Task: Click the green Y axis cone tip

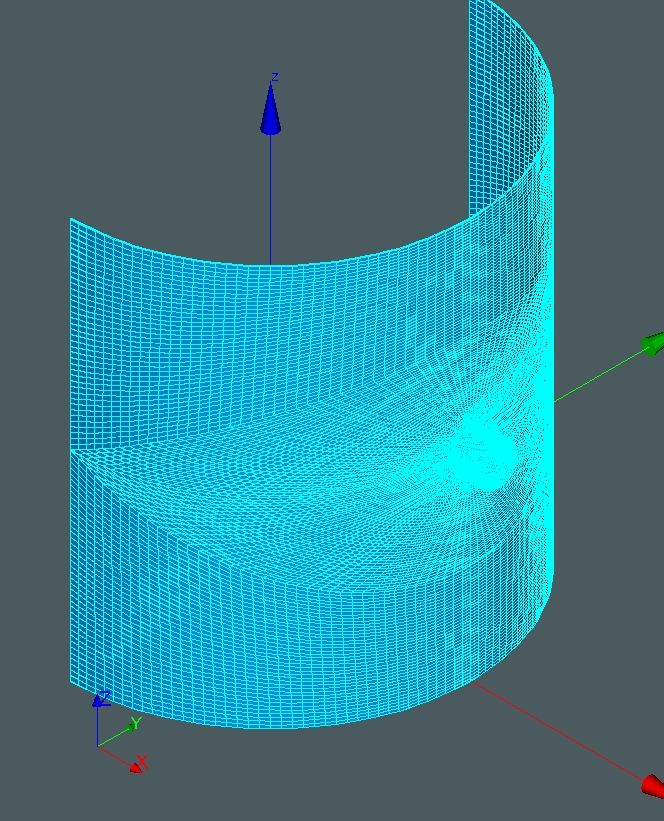Action: (654, 345)
